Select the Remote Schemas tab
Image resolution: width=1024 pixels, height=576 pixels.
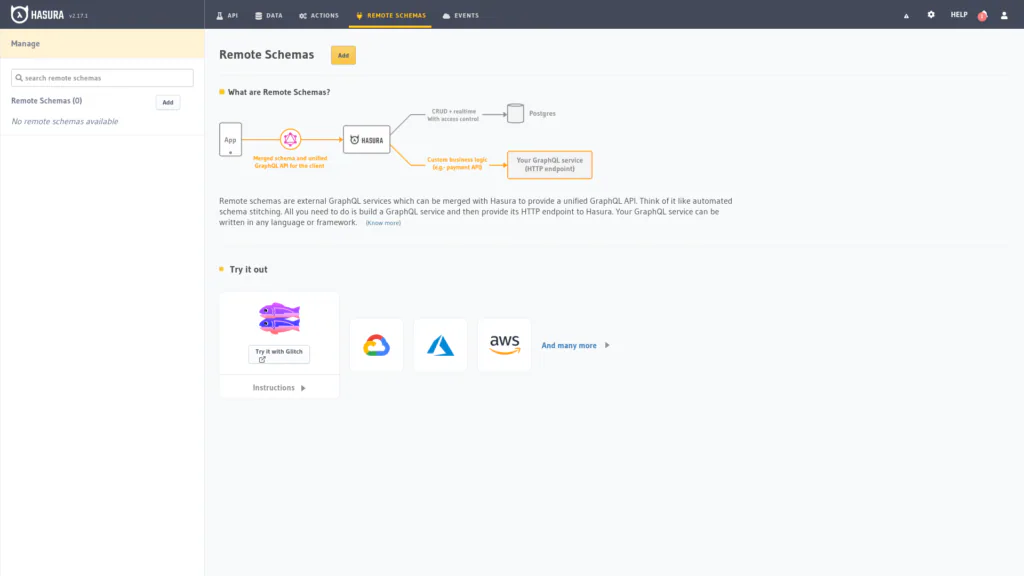(x=391, y=15)
